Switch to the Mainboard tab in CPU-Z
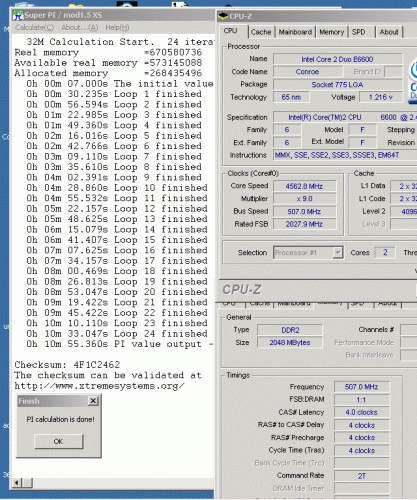Viewport: 417px width, 500px height. tap(295, 32)
